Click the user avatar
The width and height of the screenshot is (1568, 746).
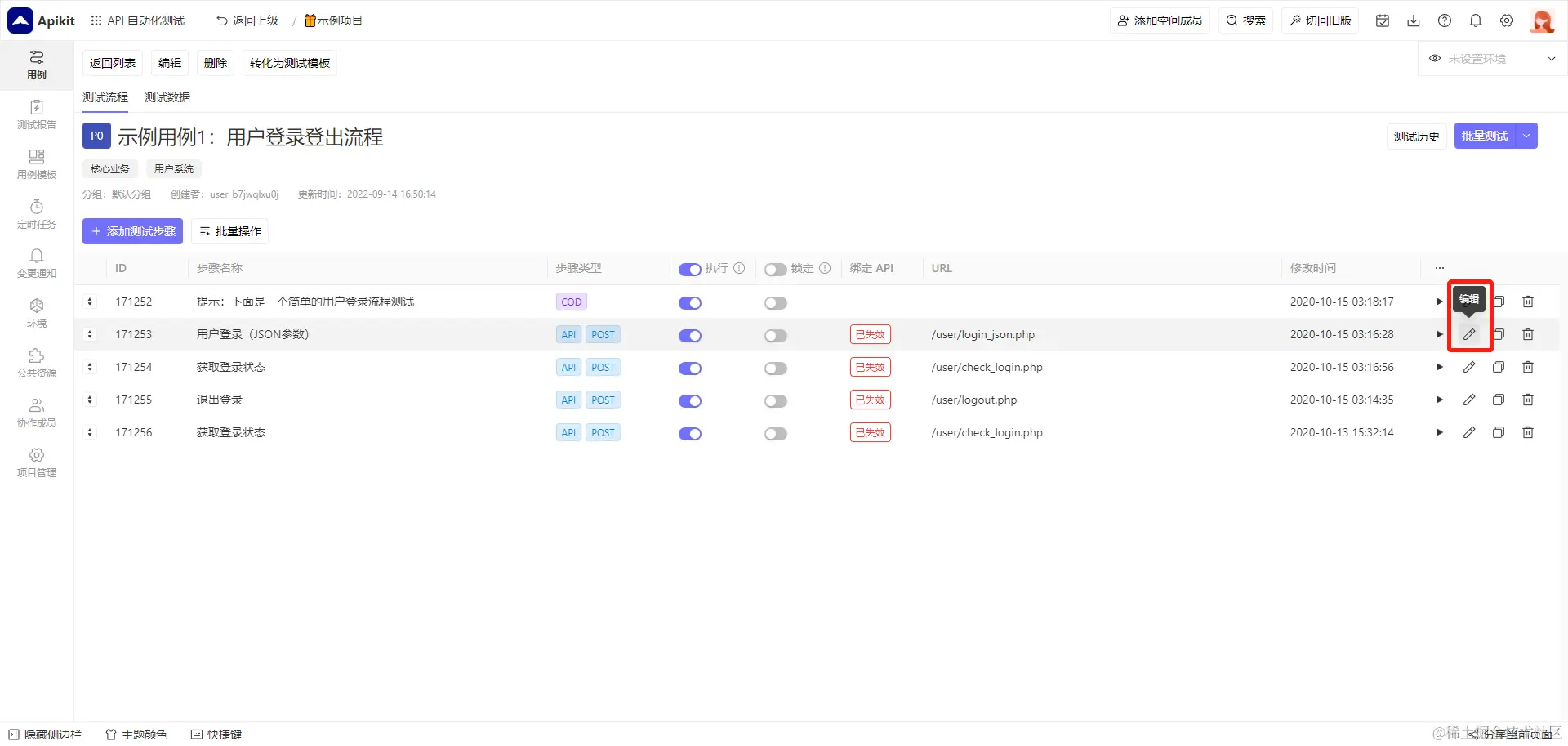pyautogui.click(x=1542, y=20)
